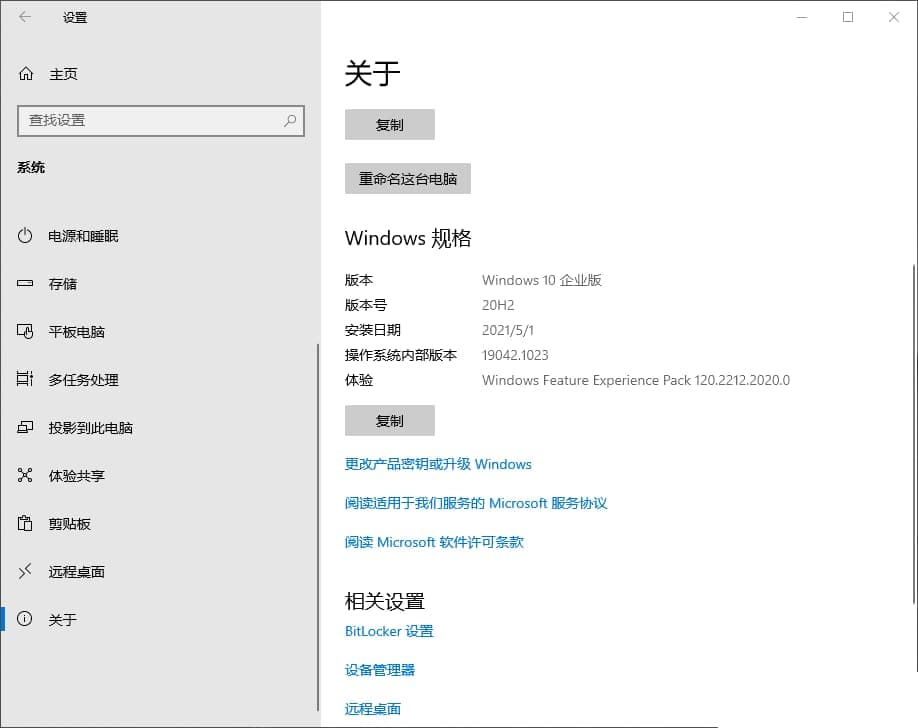
Task: Open BitLocker 设置 link
Action: 389,631
